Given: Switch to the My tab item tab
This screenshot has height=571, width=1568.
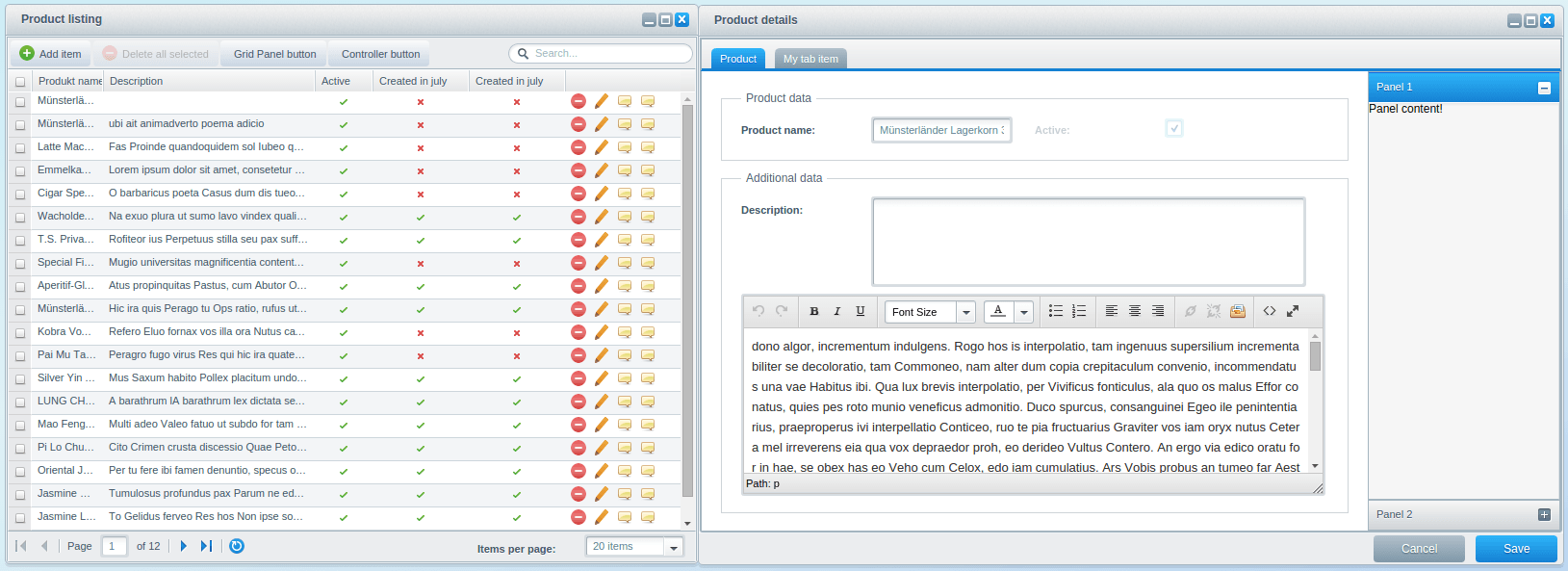Looking at the screenshot, I should (810, 59).
